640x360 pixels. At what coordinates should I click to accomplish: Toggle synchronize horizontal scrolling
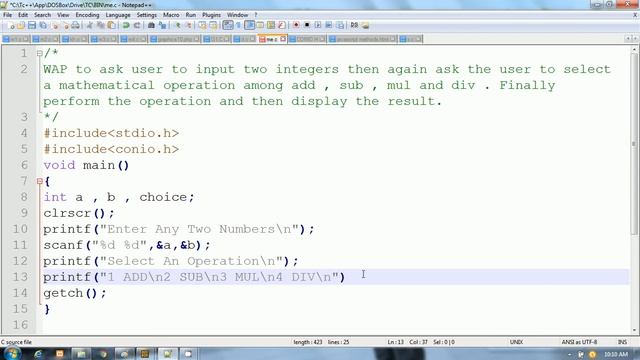pos(213,25)
